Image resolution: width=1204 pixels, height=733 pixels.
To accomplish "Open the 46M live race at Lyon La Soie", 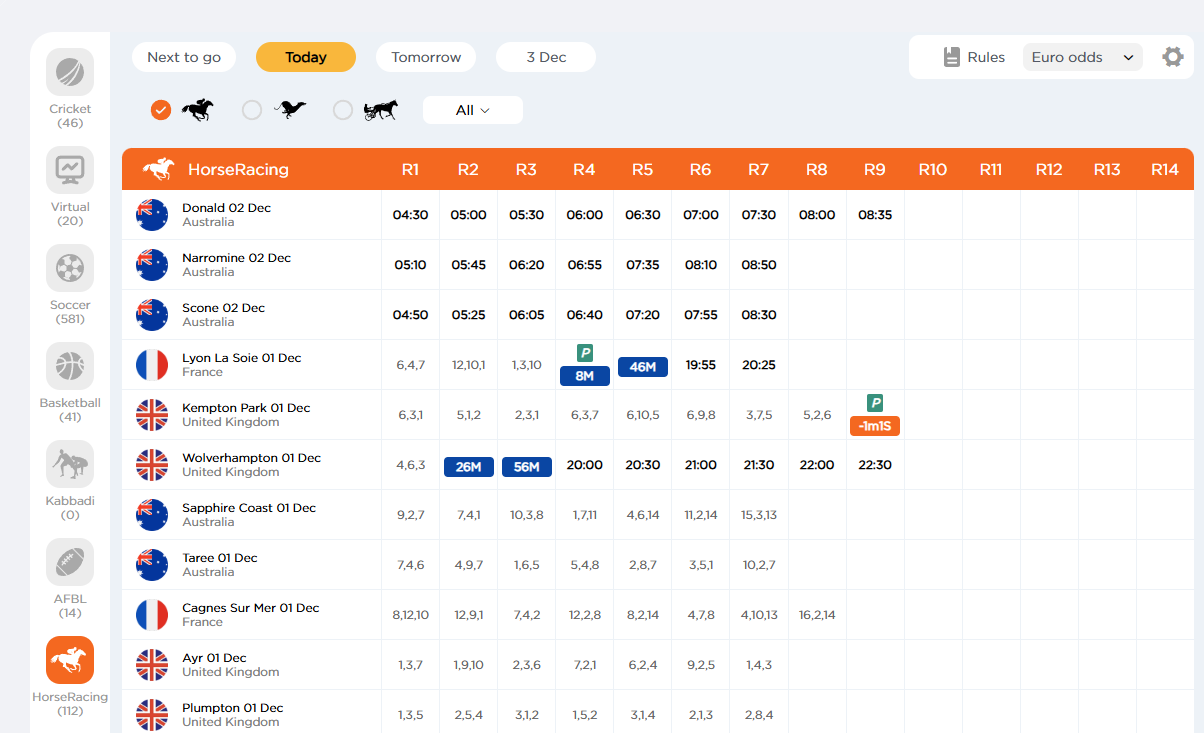I will tap(642, 367).
